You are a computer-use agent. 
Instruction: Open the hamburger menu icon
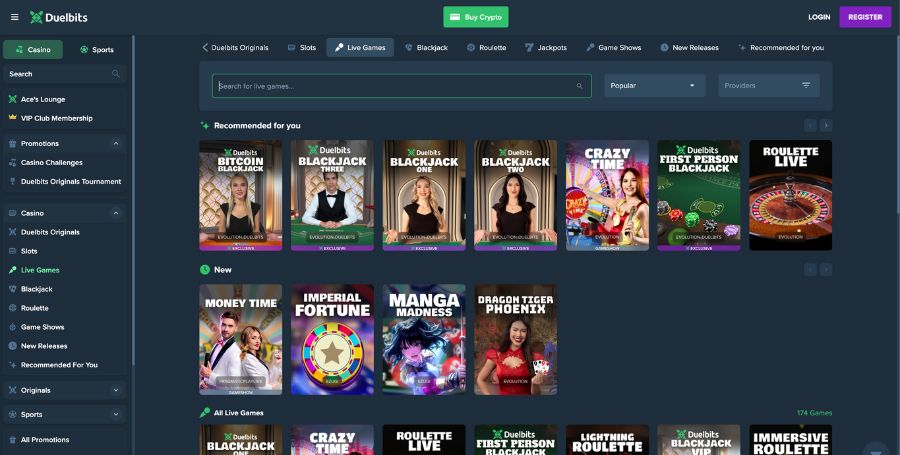pyautogui.click(x=14, y=17)
